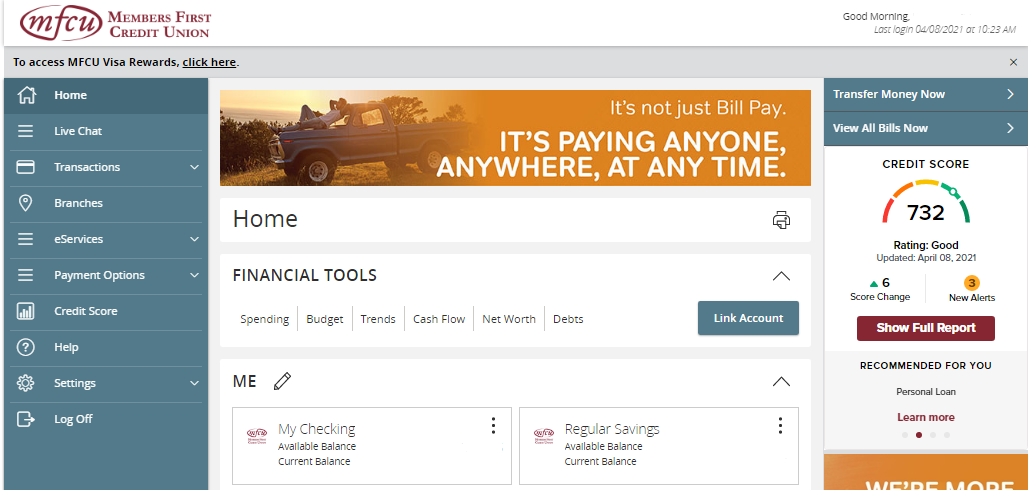Click the Transfer Money Now button

926,94
